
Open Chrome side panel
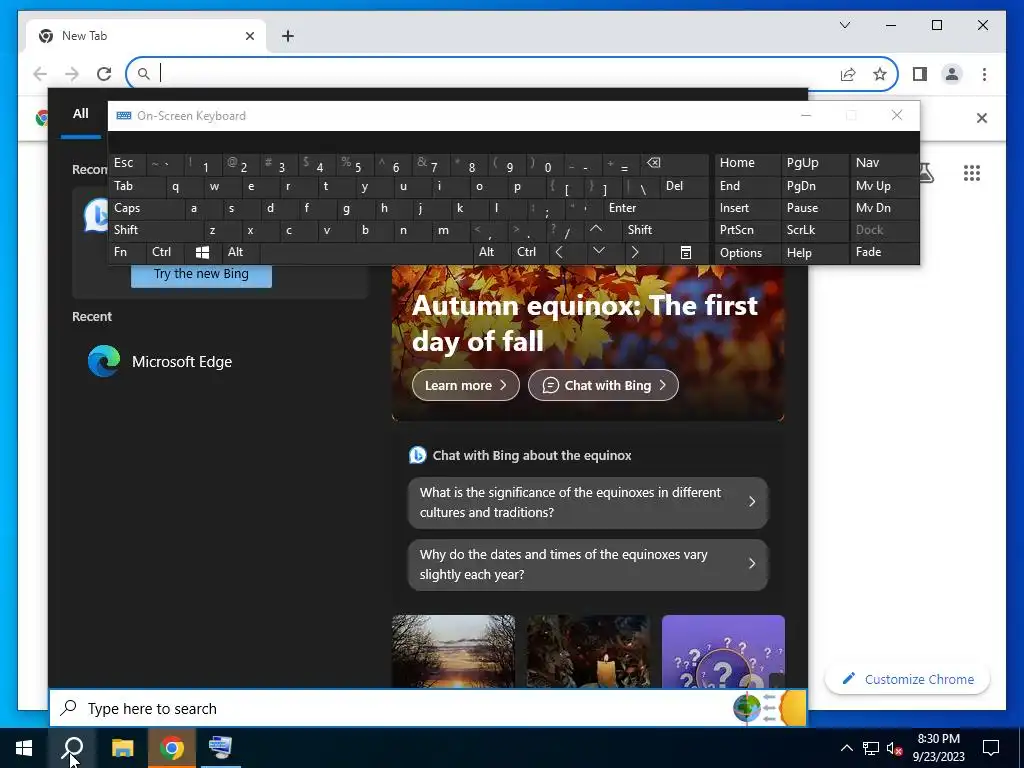click(x=920, y=74)
